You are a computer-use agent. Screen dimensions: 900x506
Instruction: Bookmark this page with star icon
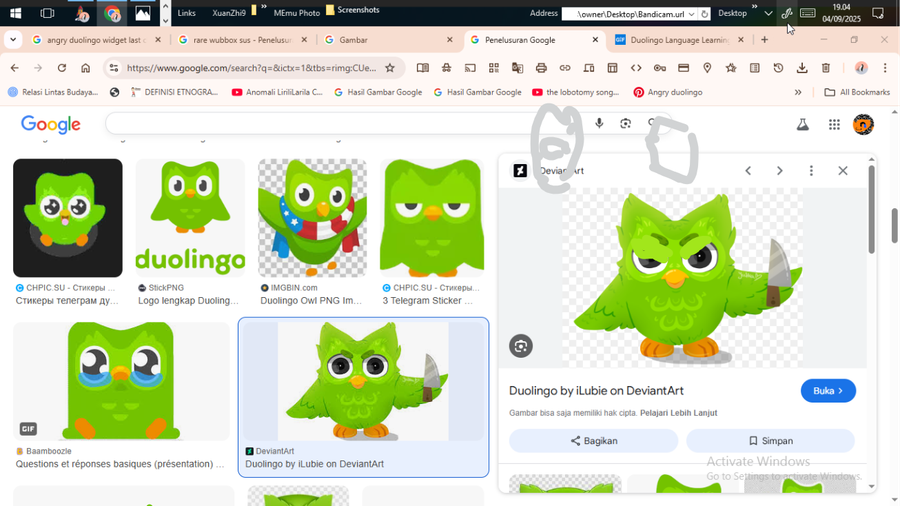point(390,68)
